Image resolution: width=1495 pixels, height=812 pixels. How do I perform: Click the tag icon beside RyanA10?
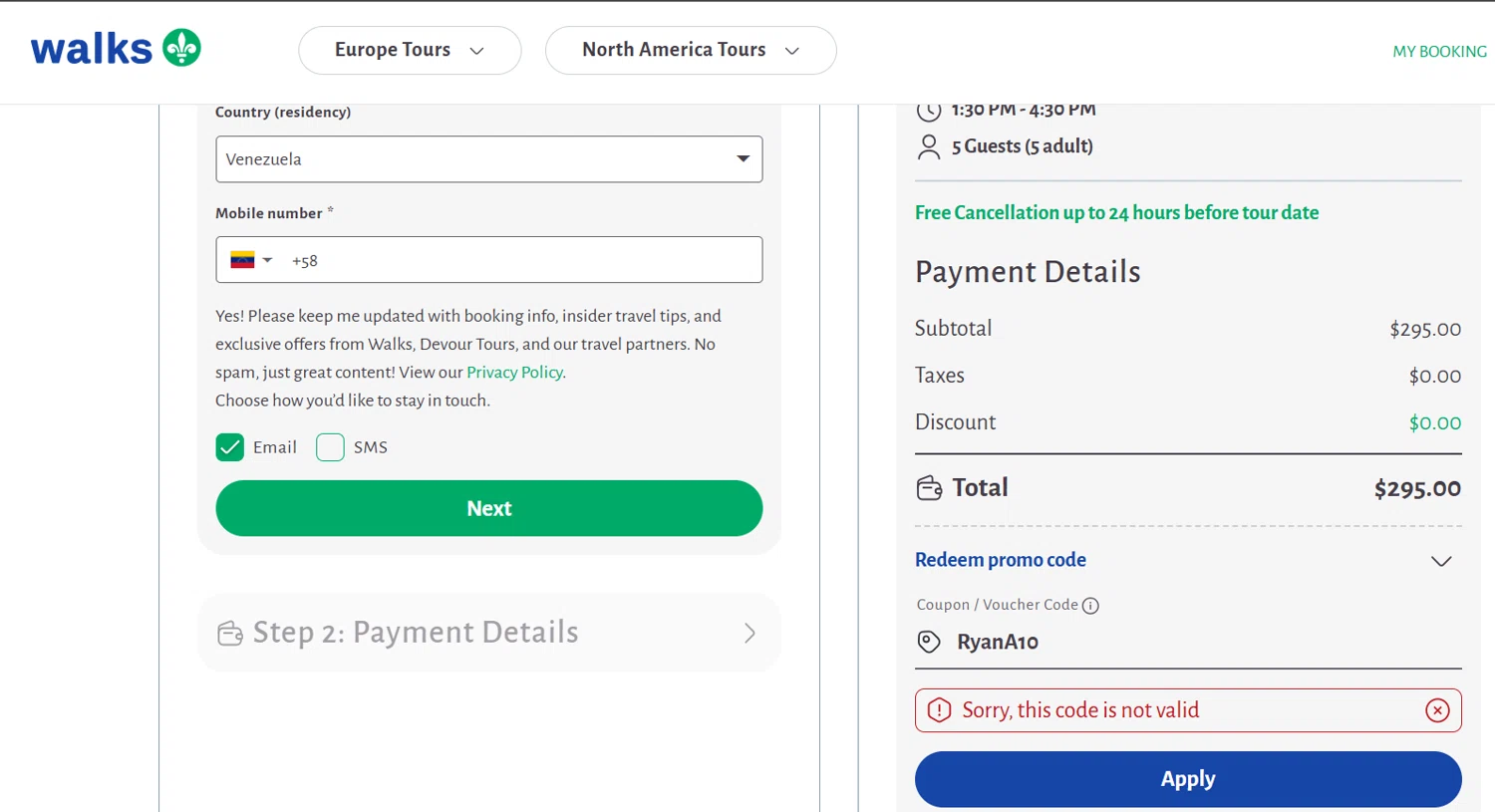(929, 642)
